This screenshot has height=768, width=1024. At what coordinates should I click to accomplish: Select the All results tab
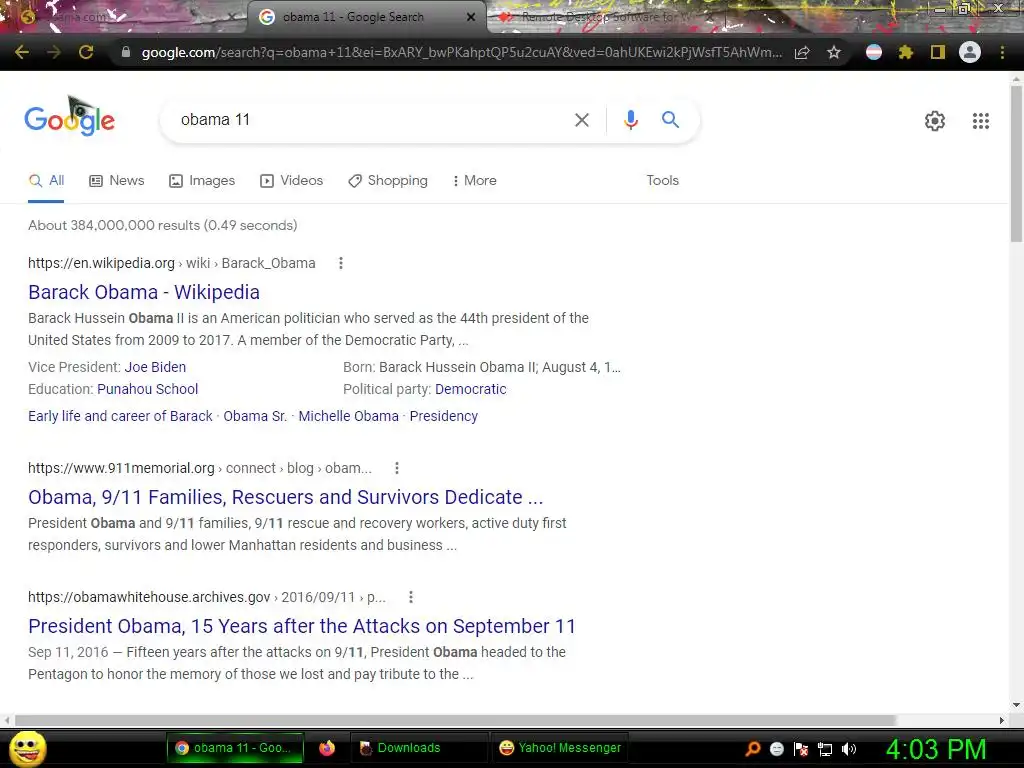point(46,181)
